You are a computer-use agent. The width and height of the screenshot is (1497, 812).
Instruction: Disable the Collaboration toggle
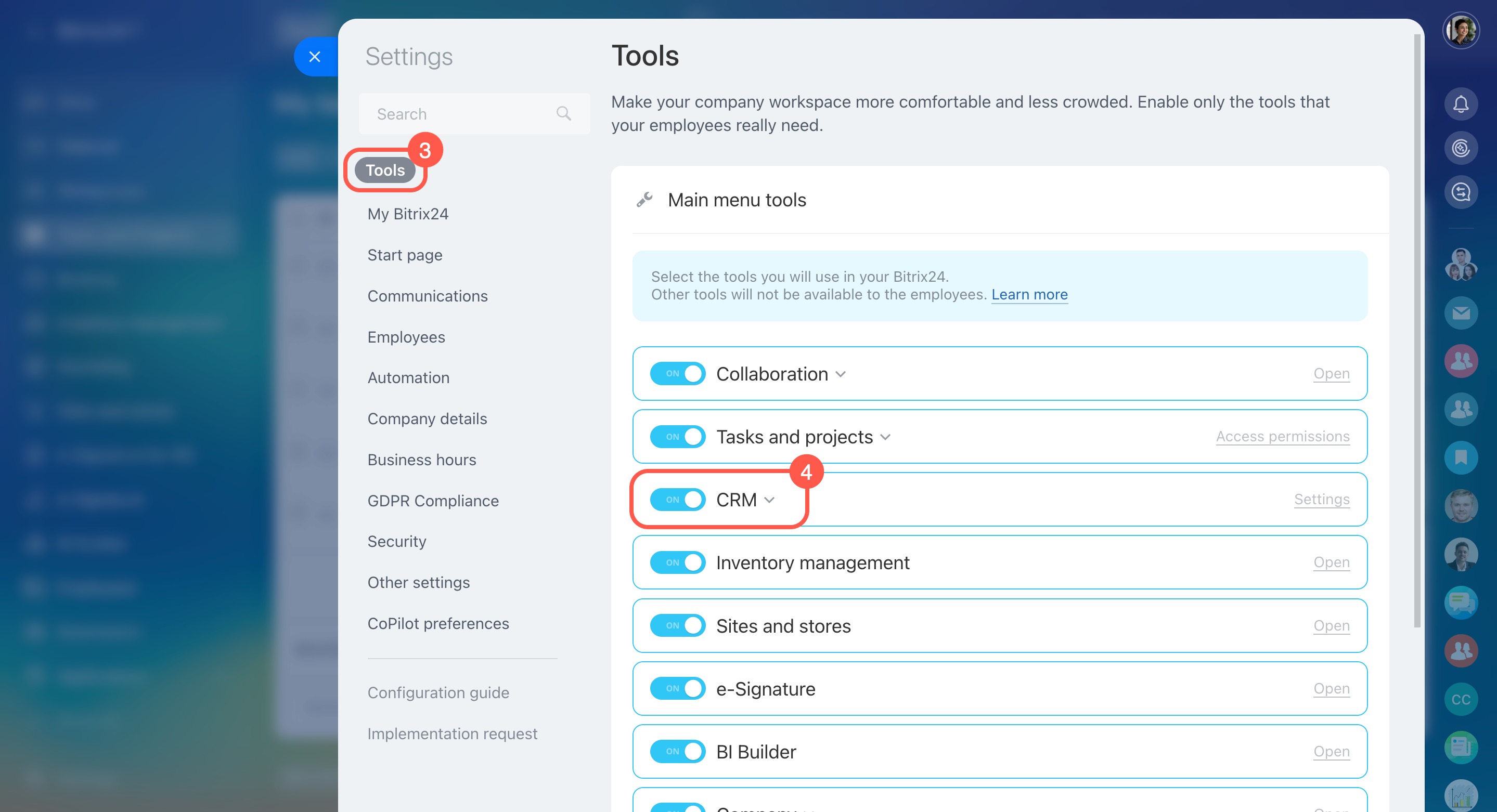pyautogui.click(x=678, y=373)
